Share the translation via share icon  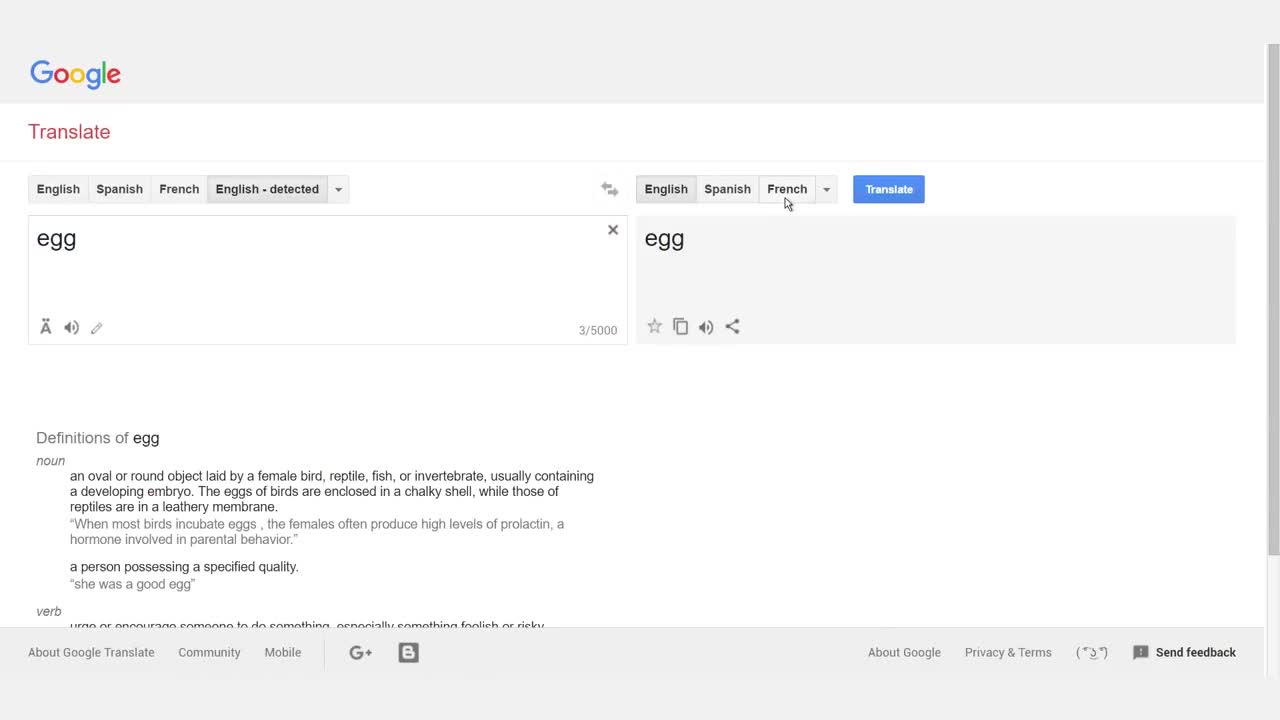tap(732, 327)
